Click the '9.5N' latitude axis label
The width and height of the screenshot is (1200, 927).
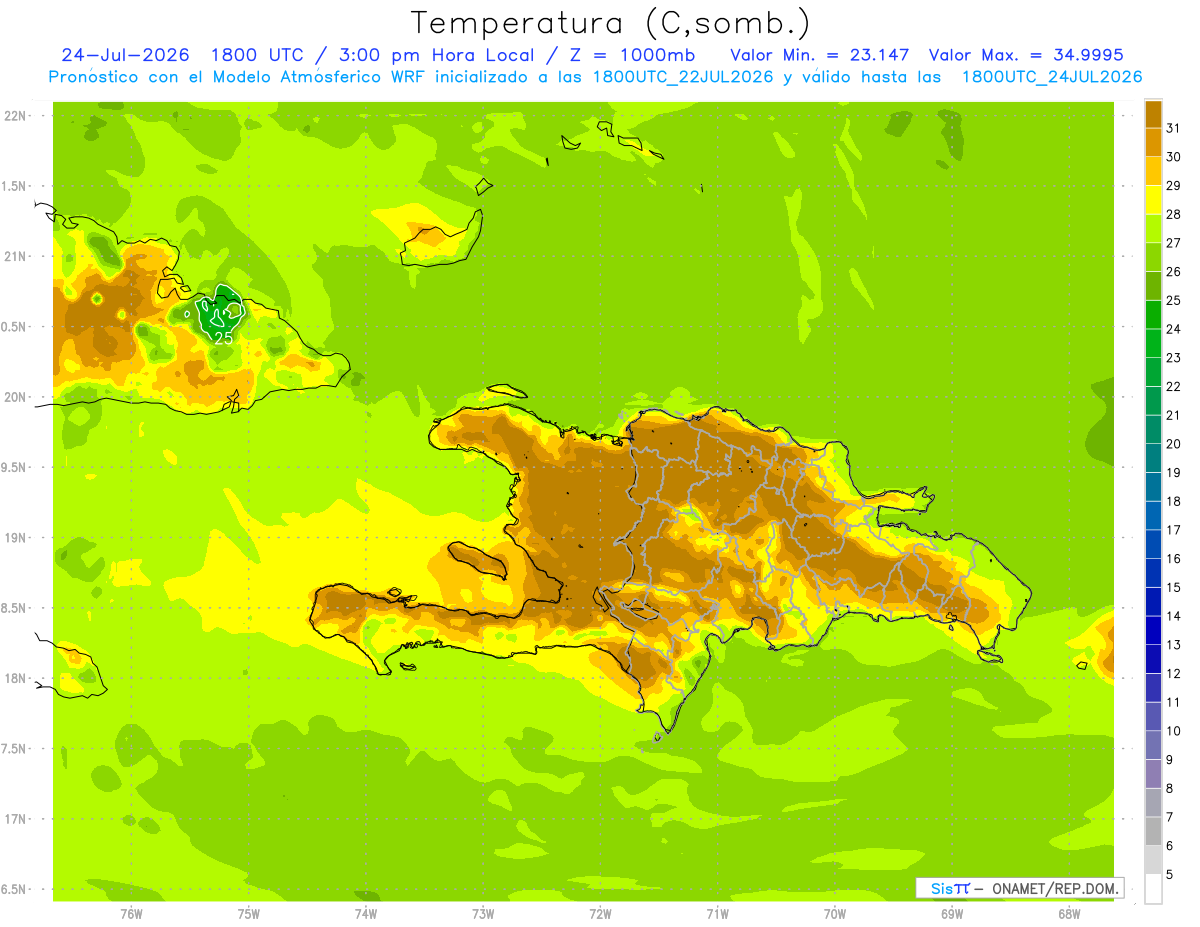click(x=14, y=467)
